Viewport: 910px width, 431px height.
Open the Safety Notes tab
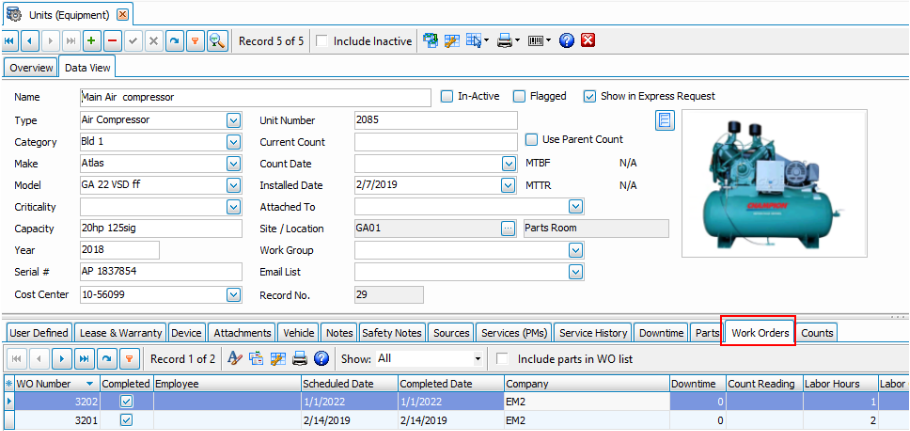tap(392, 333)
